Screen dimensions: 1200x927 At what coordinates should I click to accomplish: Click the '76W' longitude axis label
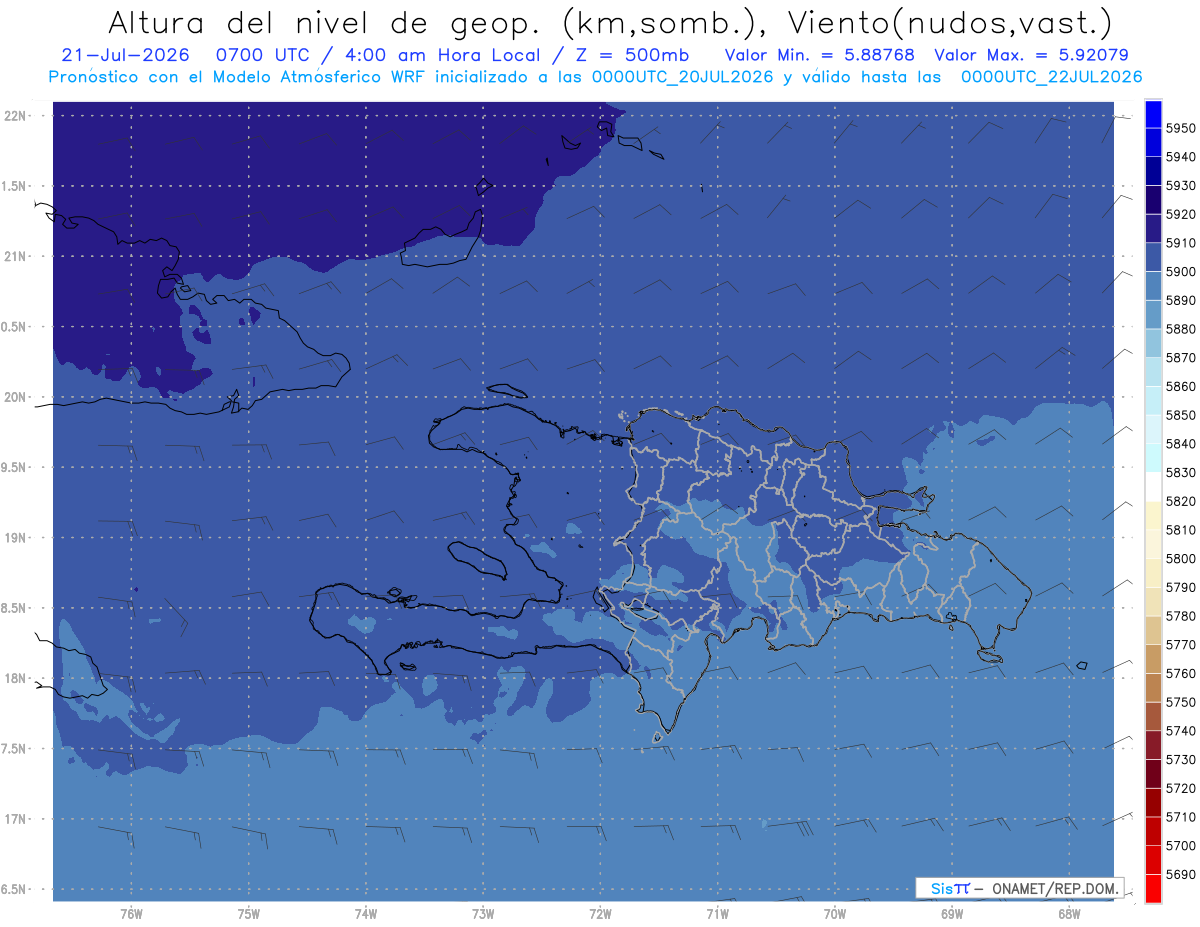click(x=131, y=914)
